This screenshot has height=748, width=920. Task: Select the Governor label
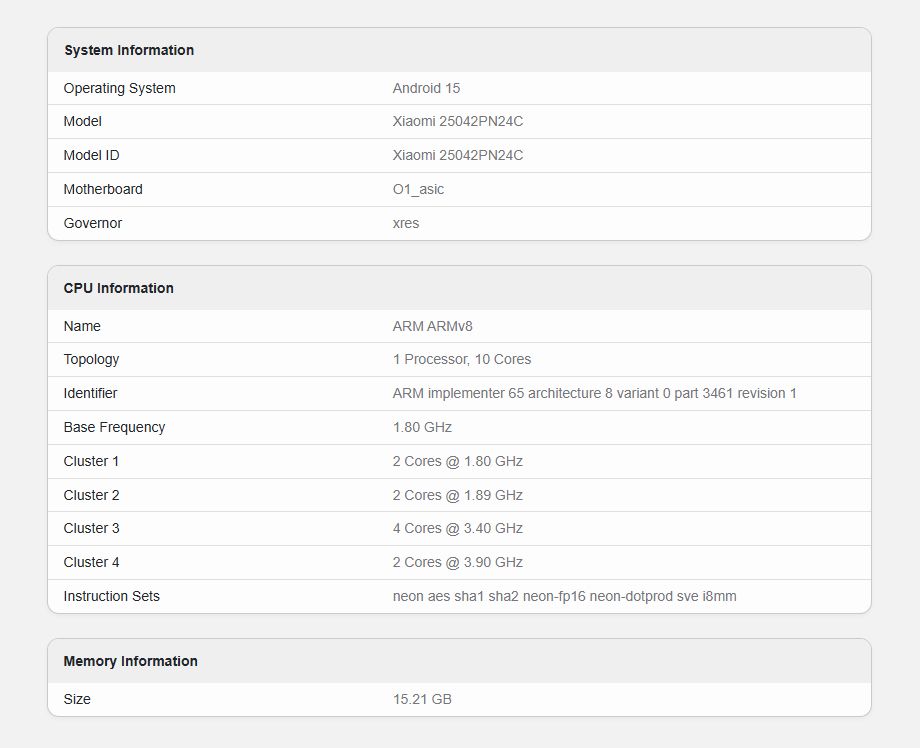click(x=93, y=224)
